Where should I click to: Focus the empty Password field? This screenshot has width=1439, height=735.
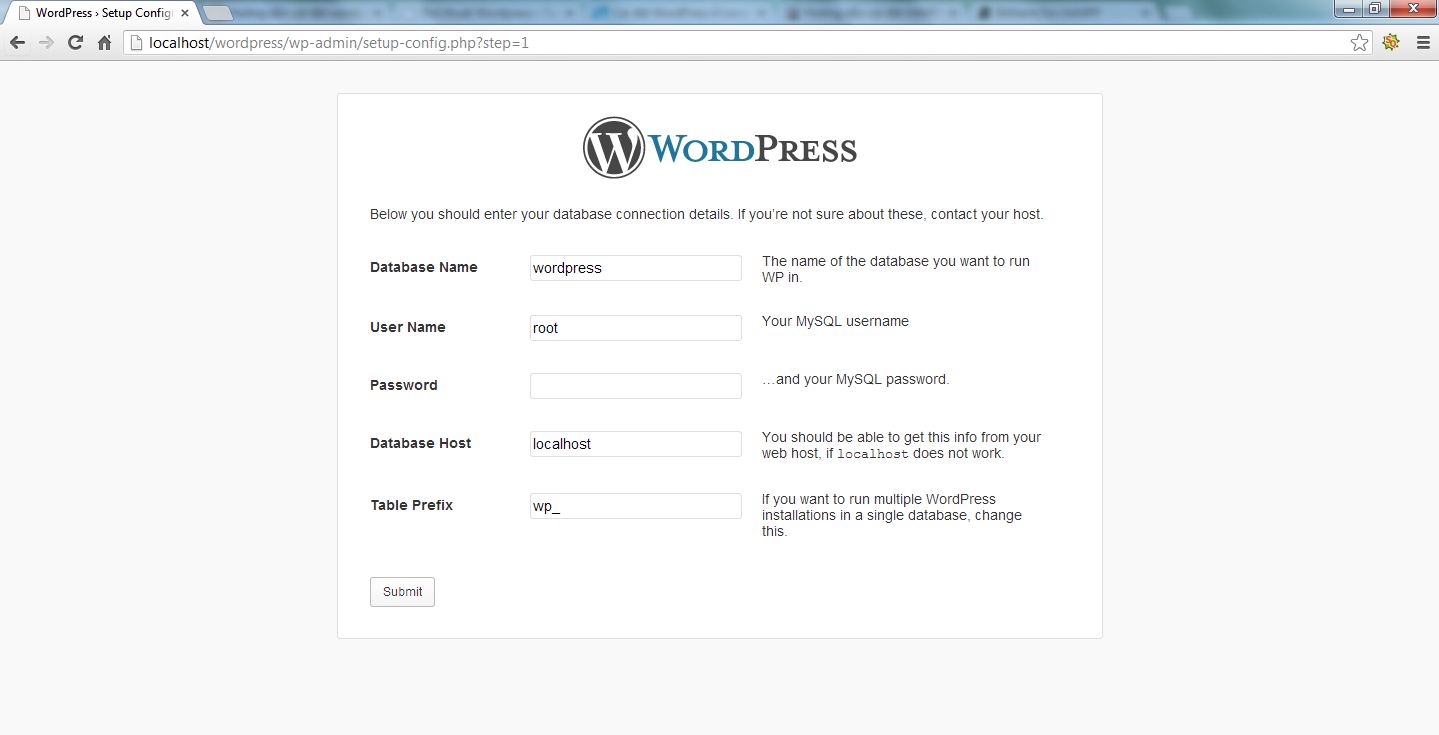(636, 386)
